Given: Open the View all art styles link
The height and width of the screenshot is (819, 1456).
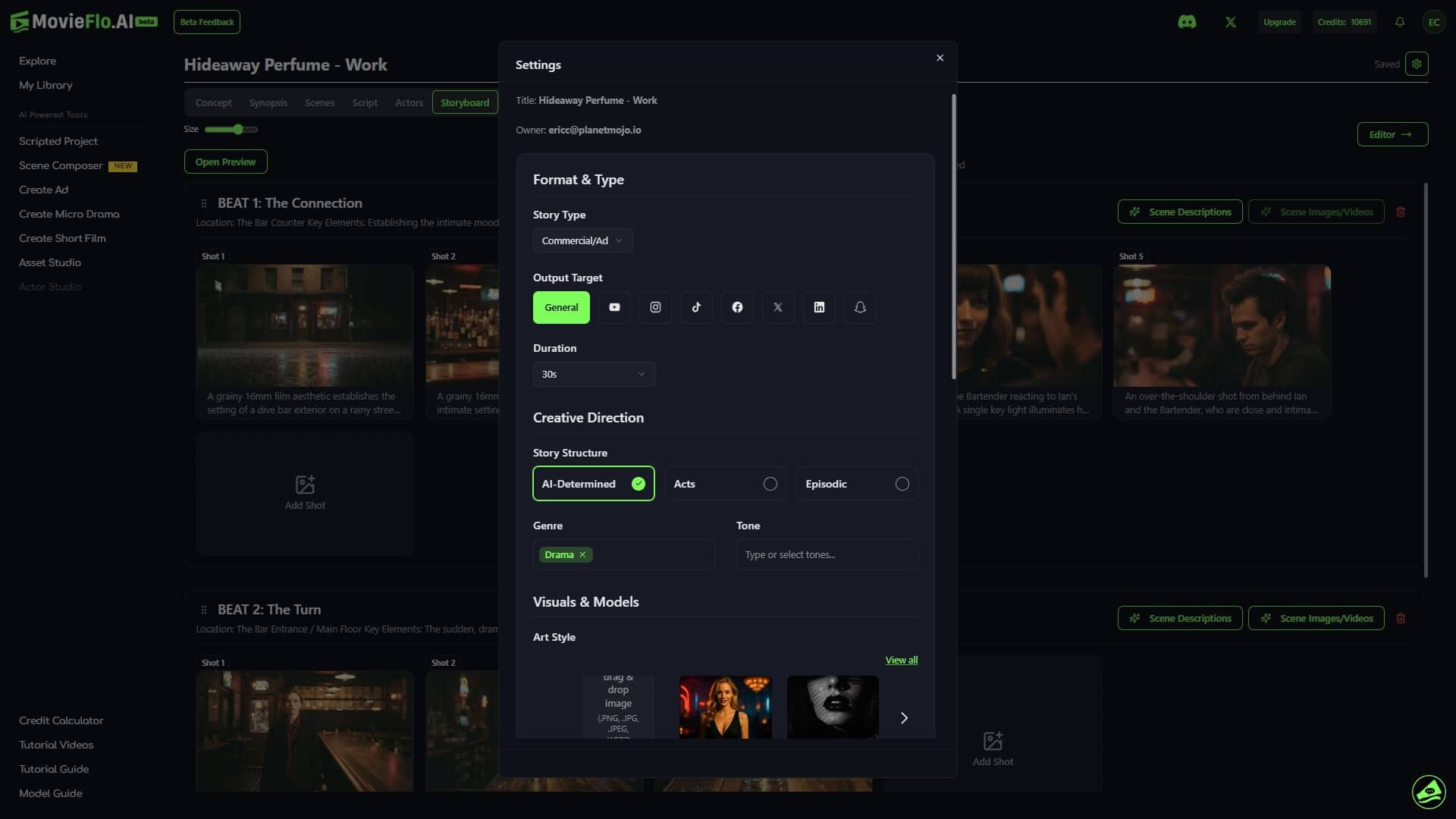Looking at the screenshot, I should tap(901, 660).
